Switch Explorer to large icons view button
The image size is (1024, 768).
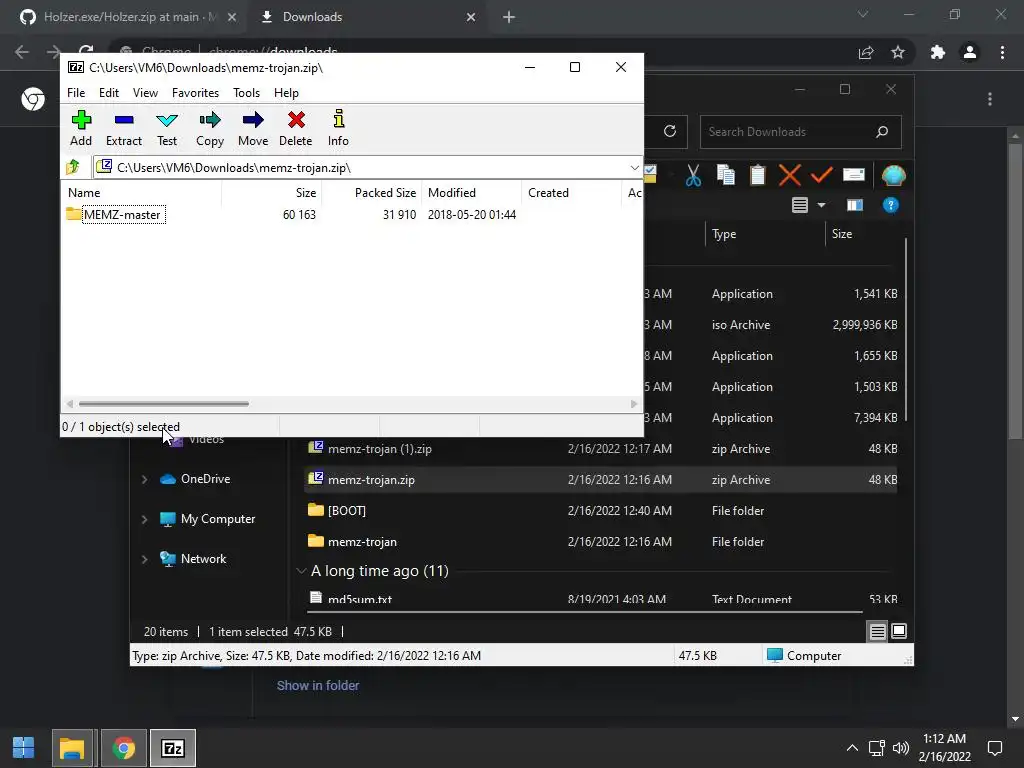(899, 632)
